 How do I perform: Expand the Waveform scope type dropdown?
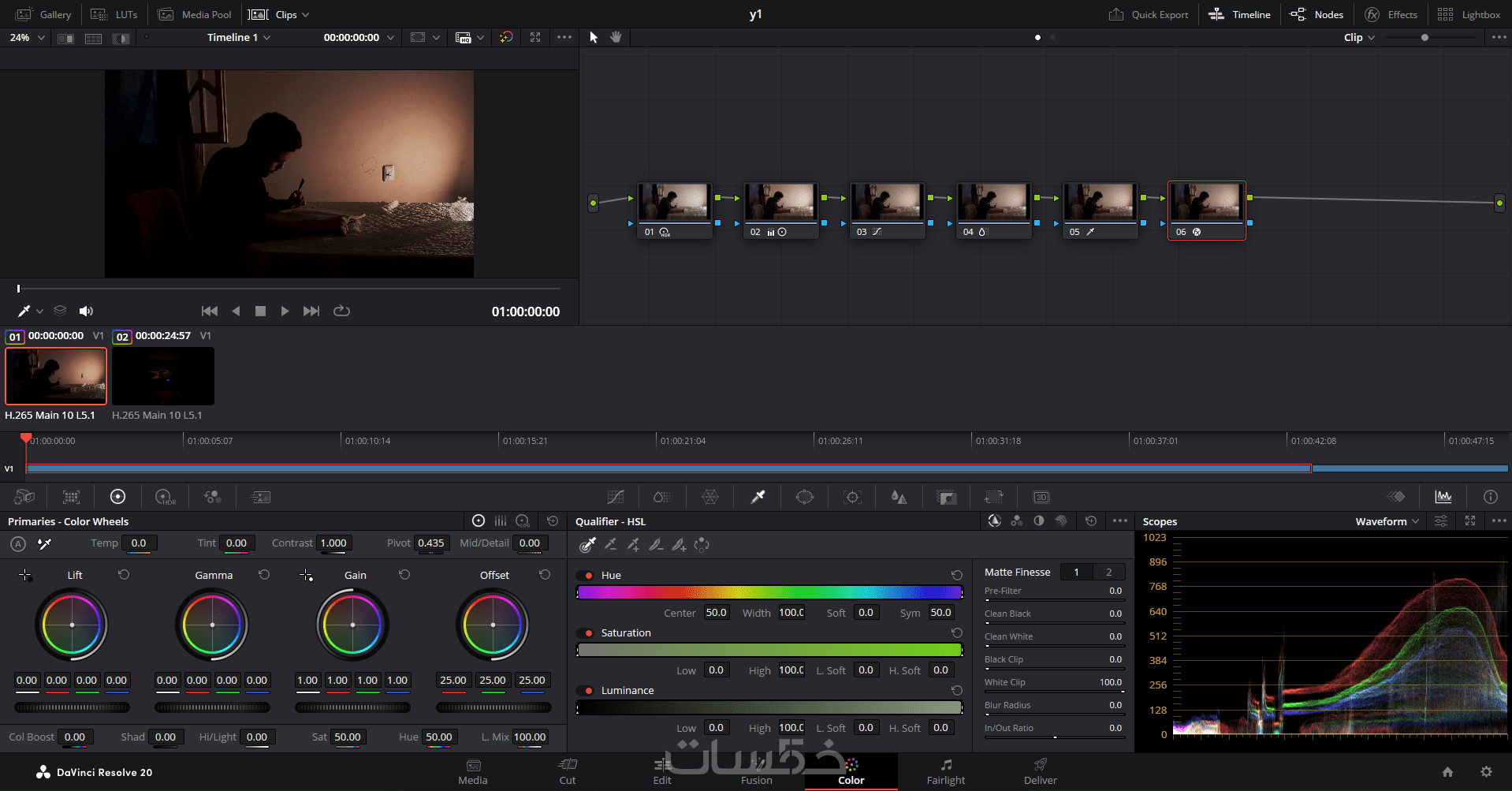(1387, 521)
